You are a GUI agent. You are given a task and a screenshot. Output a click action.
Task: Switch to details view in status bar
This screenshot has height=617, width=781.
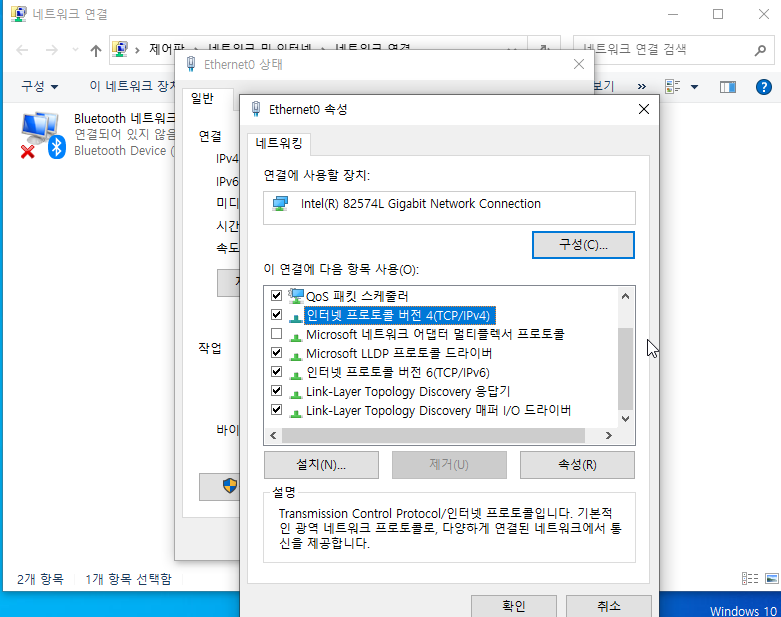750,579
